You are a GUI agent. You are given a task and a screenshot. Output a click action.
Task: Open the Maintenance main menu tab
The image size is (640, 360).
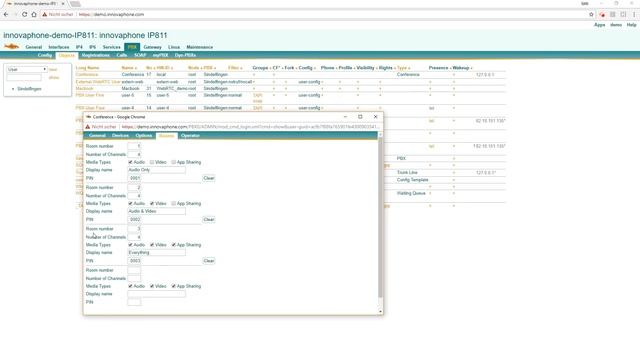(x=200, y=47)
